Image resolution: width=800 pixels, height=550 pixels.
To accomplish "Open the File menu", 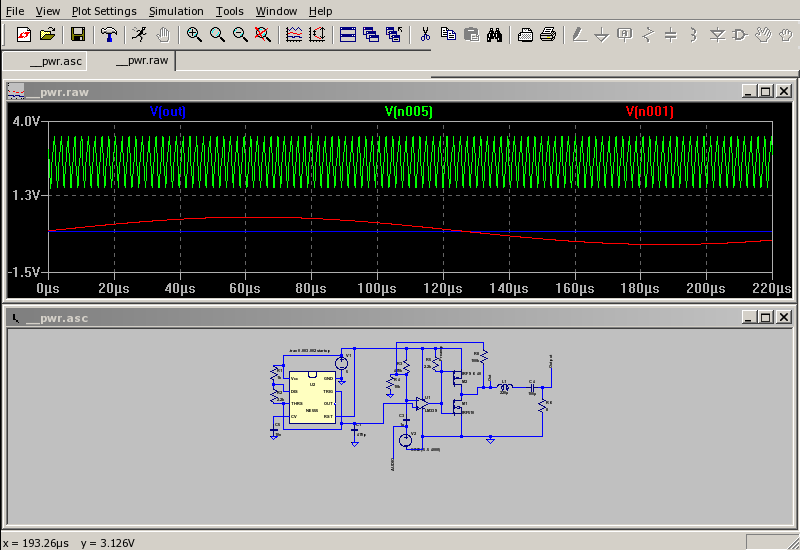I will click(x=15, y=11).
